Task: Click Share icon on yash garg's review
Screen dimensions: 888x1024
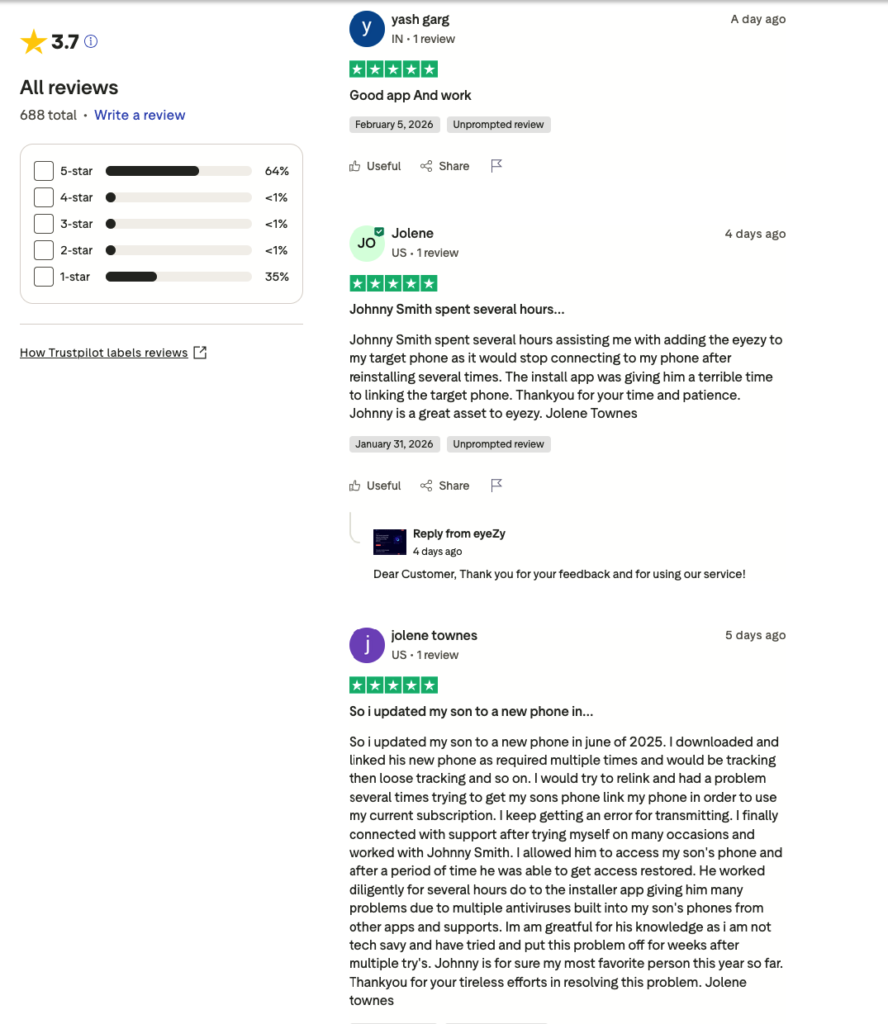Action: point(445,166)
